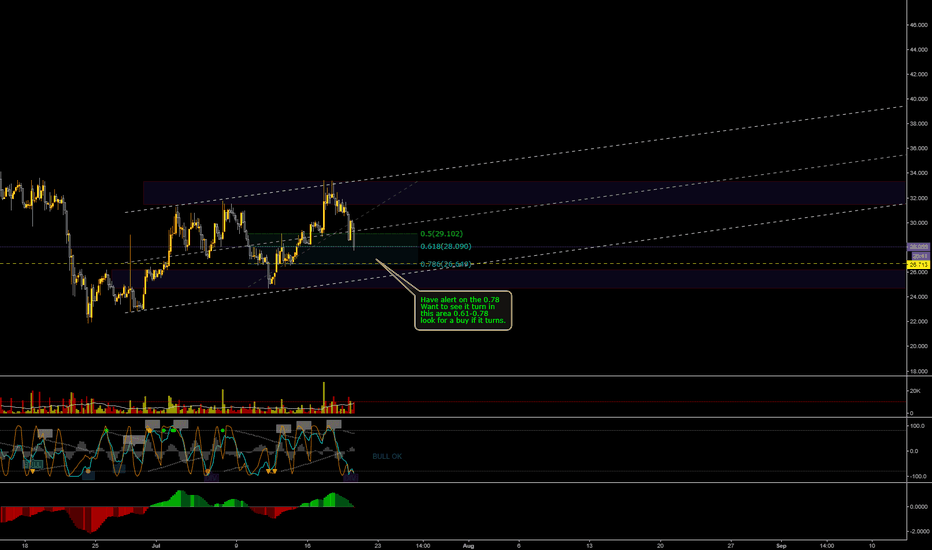Click the 100.0 oscillator scale label

[918, 426]
